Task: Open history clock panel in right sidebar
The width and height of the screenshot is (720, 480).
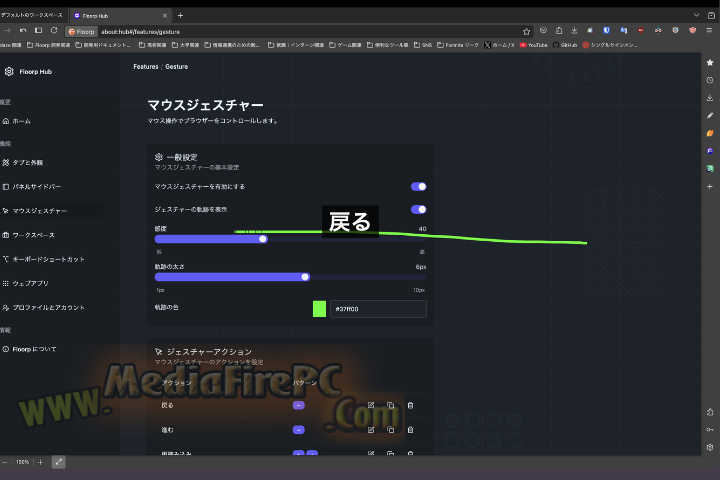Action: [x=710, y=80]
